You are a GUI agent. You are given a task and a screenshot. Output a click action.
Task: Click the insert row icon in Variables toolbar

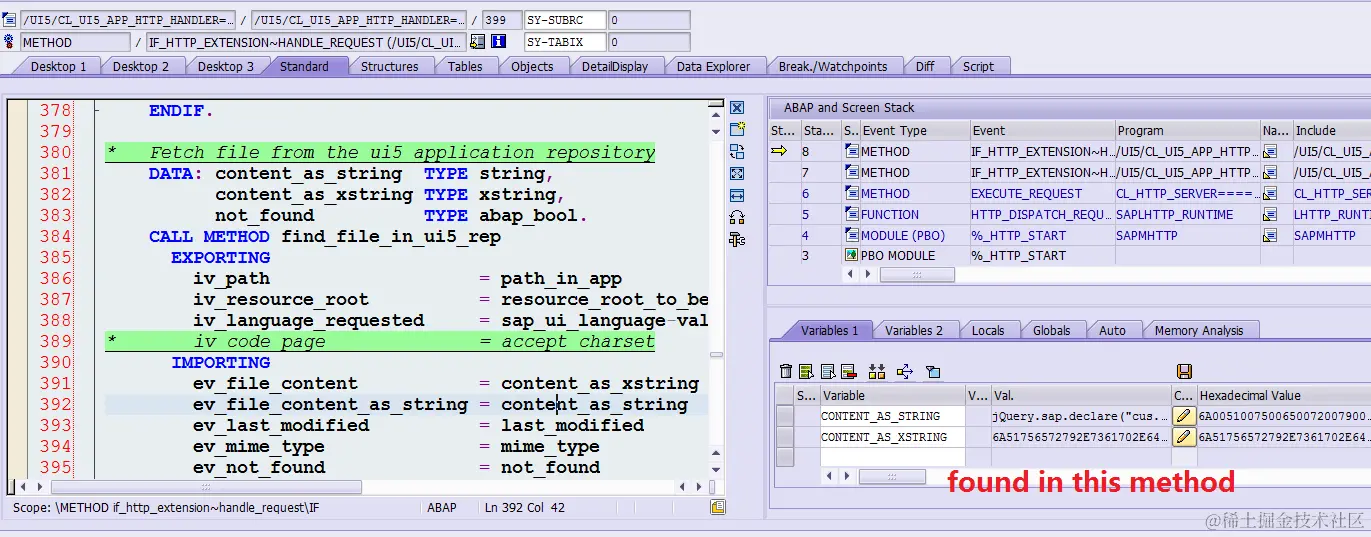(x=828, y=372)
